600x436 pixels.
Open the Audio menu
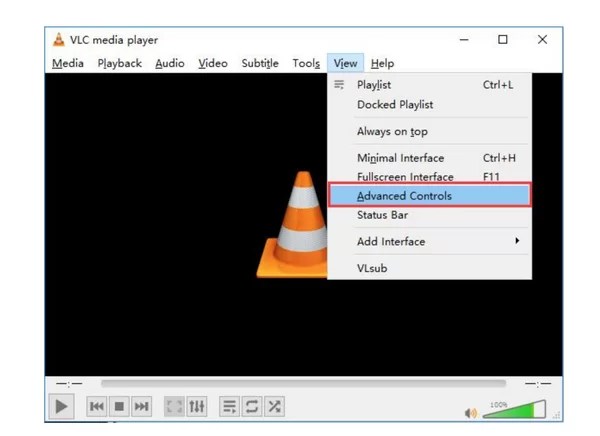coord(170,63)
